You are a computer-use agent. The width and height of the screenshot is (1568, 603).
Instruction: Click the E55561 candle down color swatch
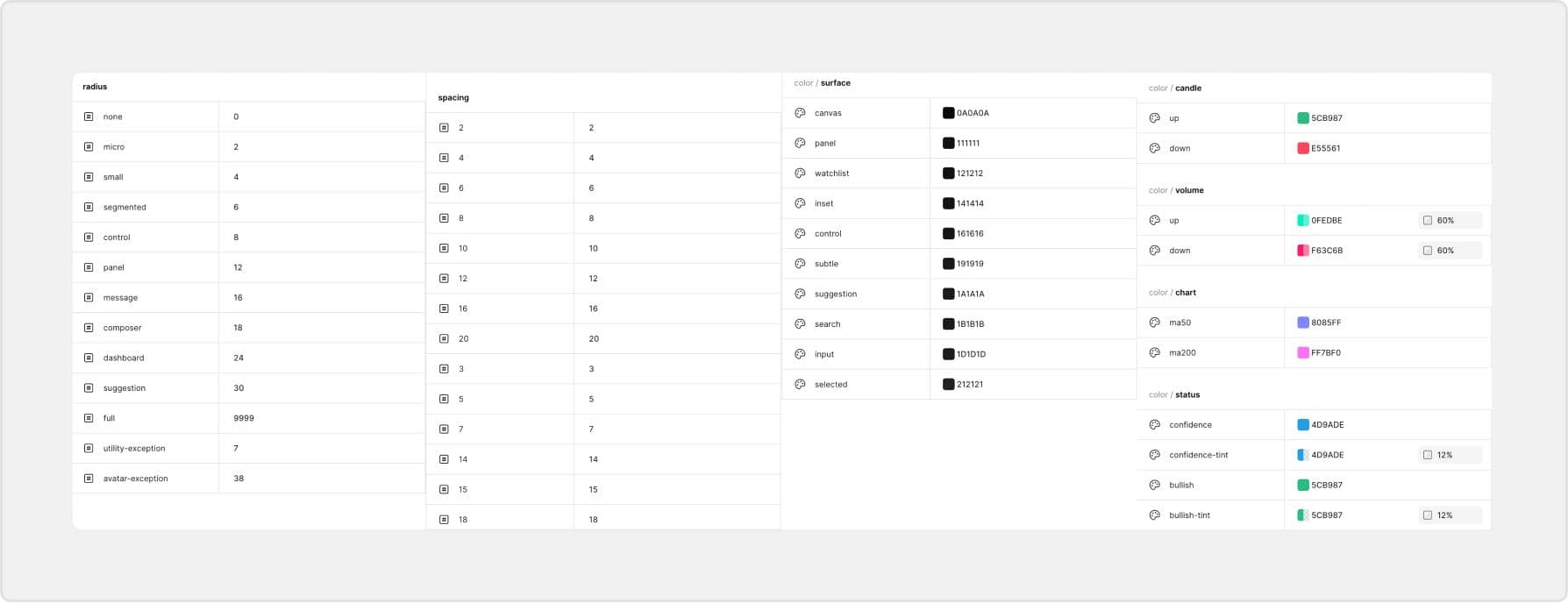coord(1303,148)
